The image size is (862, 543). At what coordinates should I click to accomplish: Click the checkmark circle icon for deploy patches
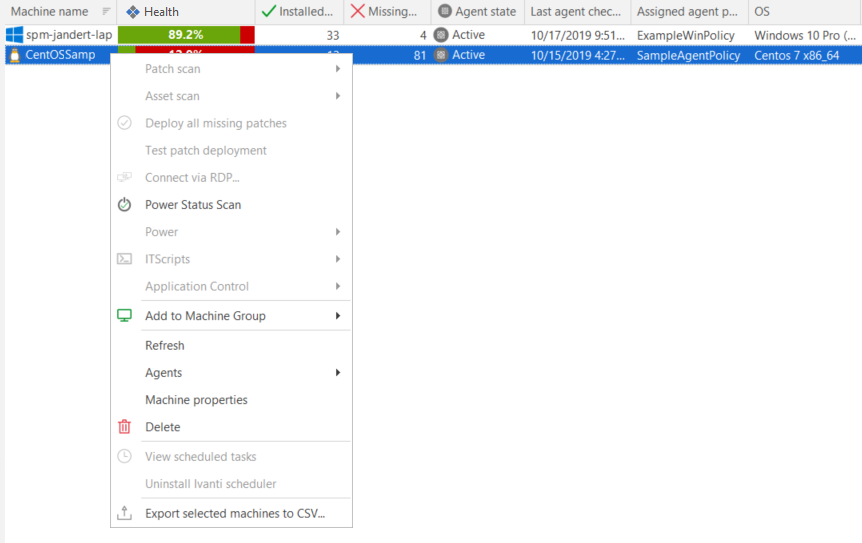[x=124, y=123]
